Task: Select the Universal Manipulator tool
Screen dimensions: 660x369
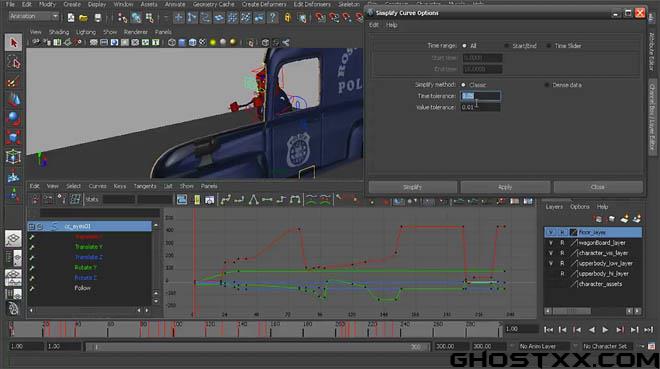Action: point(13,157)
